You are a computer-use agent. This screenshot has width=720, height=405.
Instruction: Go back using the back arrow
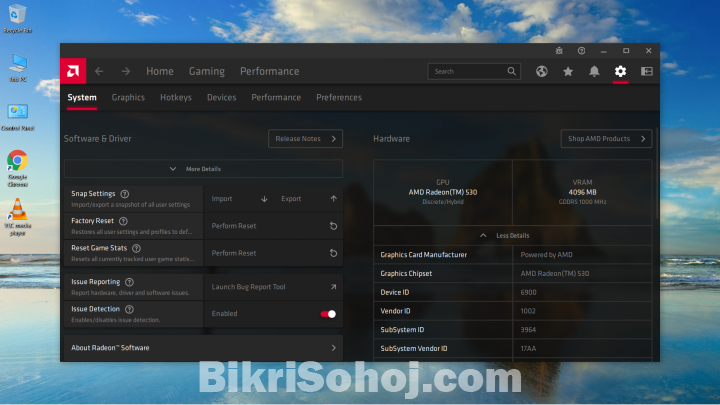pyautogui.click(x=99, y=71)
